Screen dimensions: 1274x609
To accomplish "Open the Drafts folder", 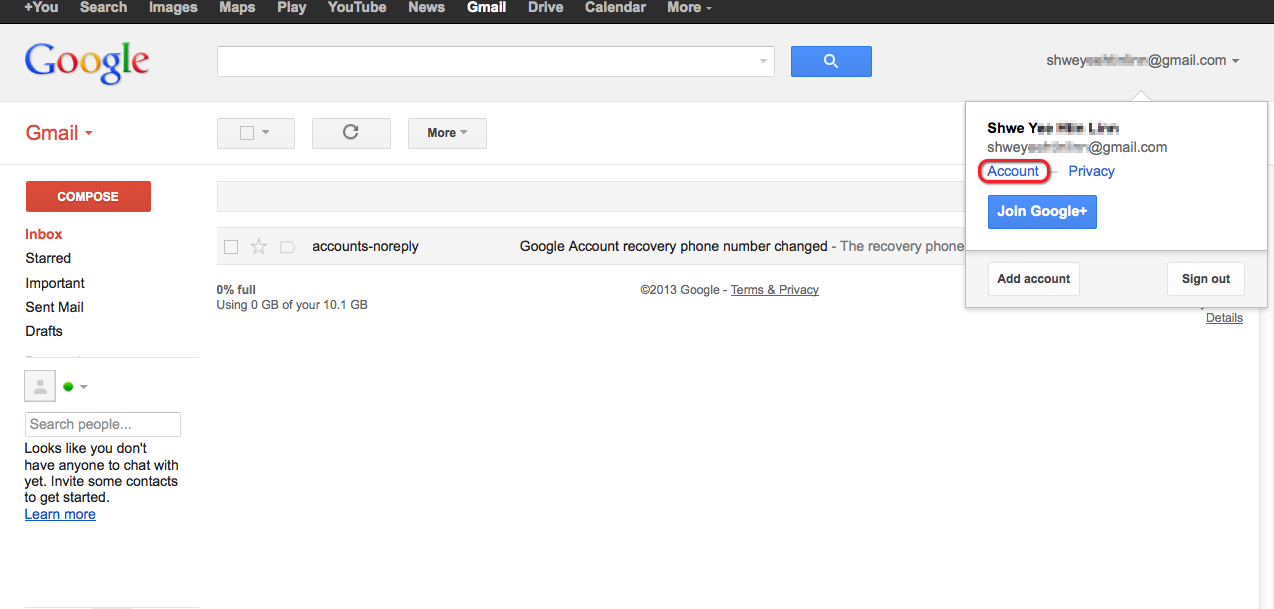I will tap(44, 331).
